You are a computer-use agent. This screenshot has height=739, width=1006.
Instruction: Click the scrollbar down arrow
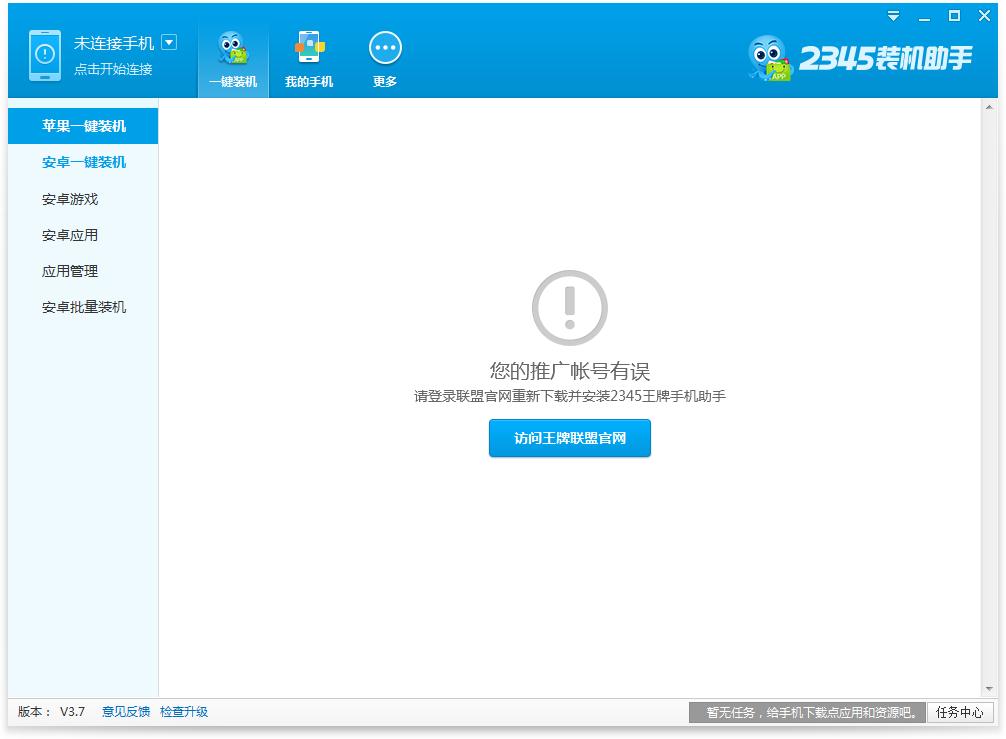coord(990,689)
